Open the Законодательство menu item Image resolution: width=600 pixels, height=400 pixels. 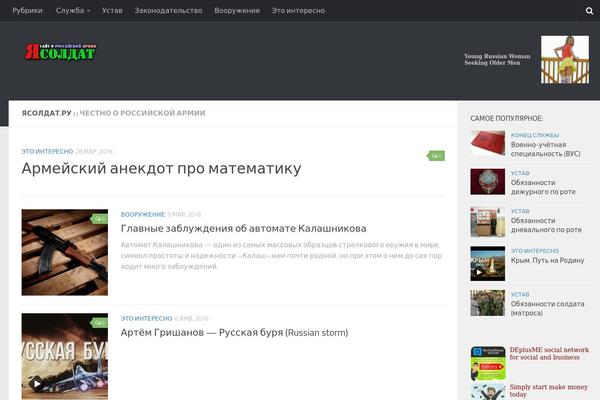(x=168, y=11)
